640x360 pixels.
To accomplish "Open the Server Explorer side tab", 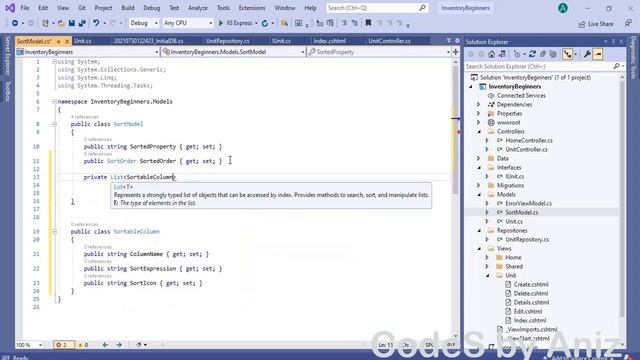I will (7, 55).
